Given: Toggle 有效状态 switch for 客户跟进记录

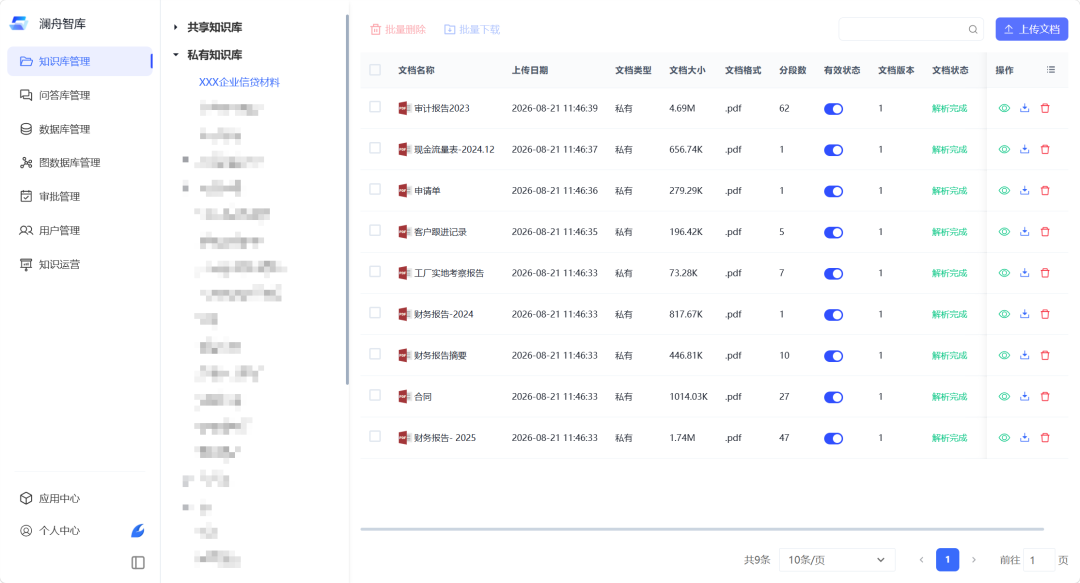Looking at the screenshot, I should tap(833, 233).
